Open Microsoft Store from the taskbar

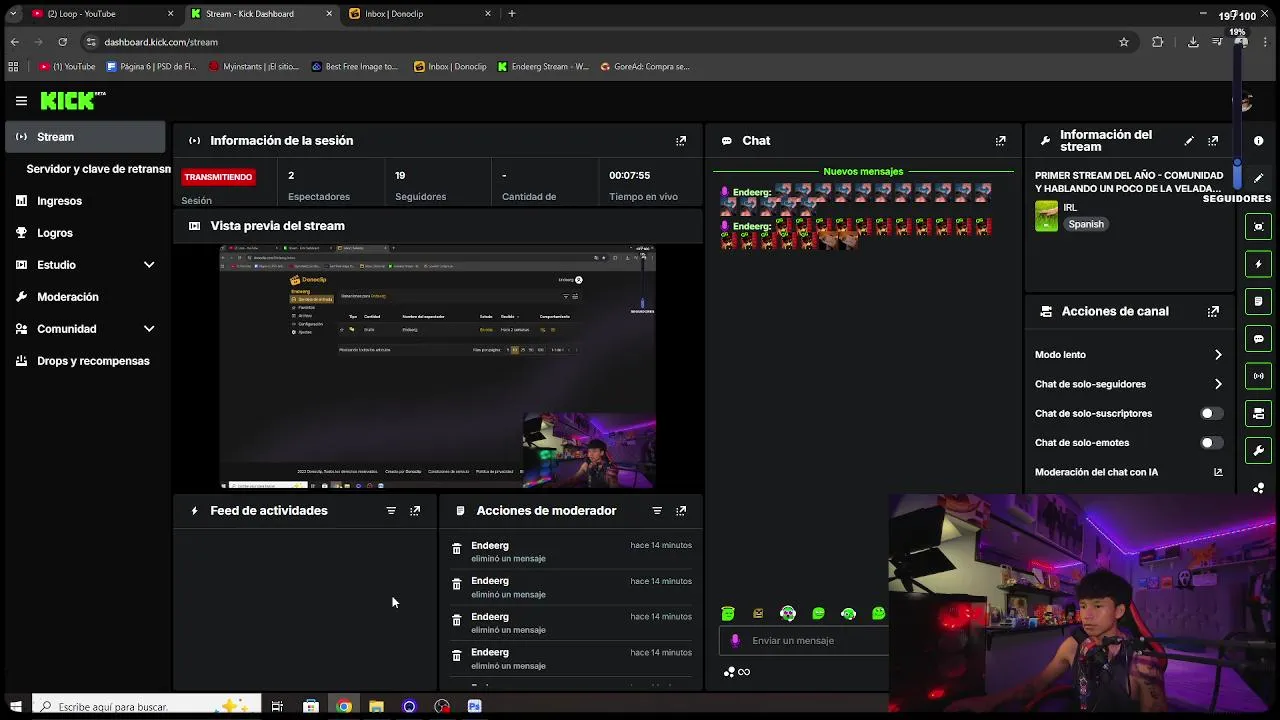[311, 706]
